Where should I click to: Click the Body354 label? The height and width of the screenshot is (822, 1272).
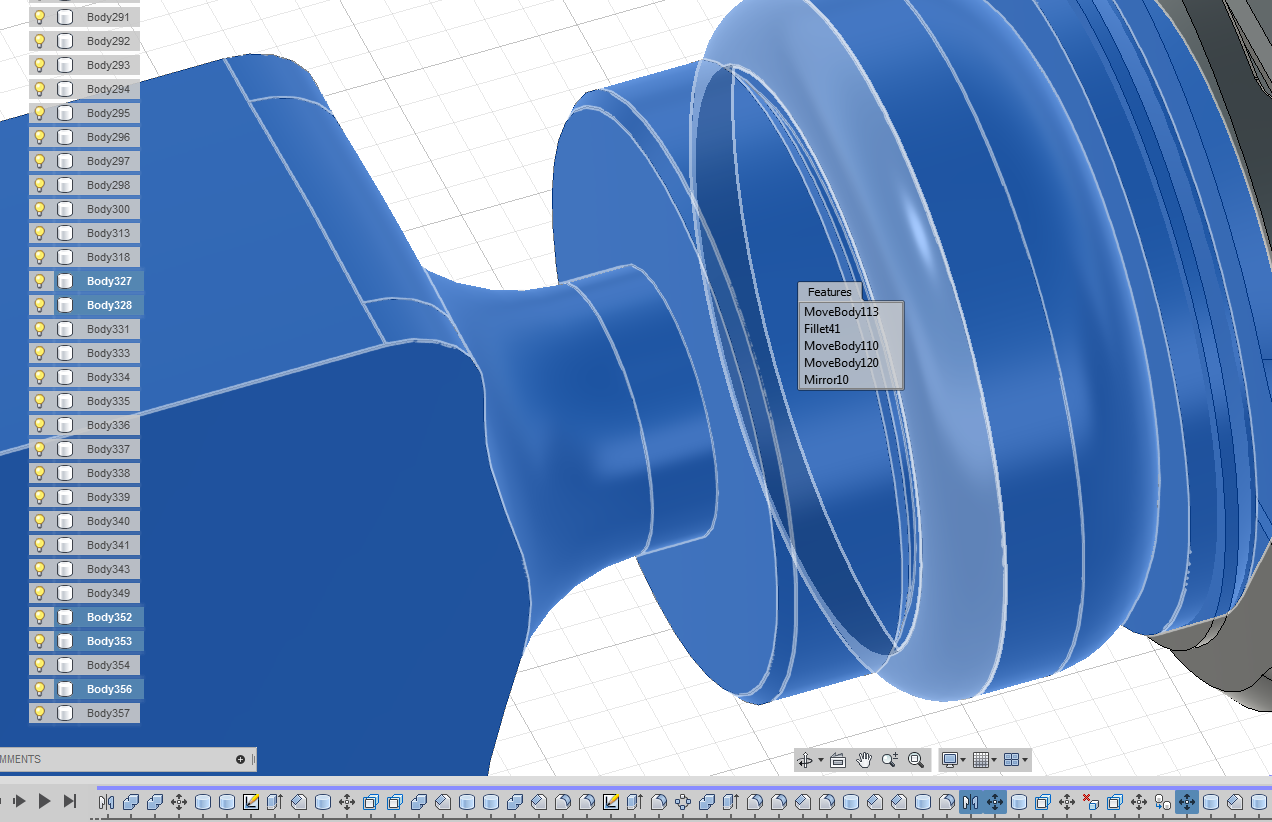pos(108,665)
